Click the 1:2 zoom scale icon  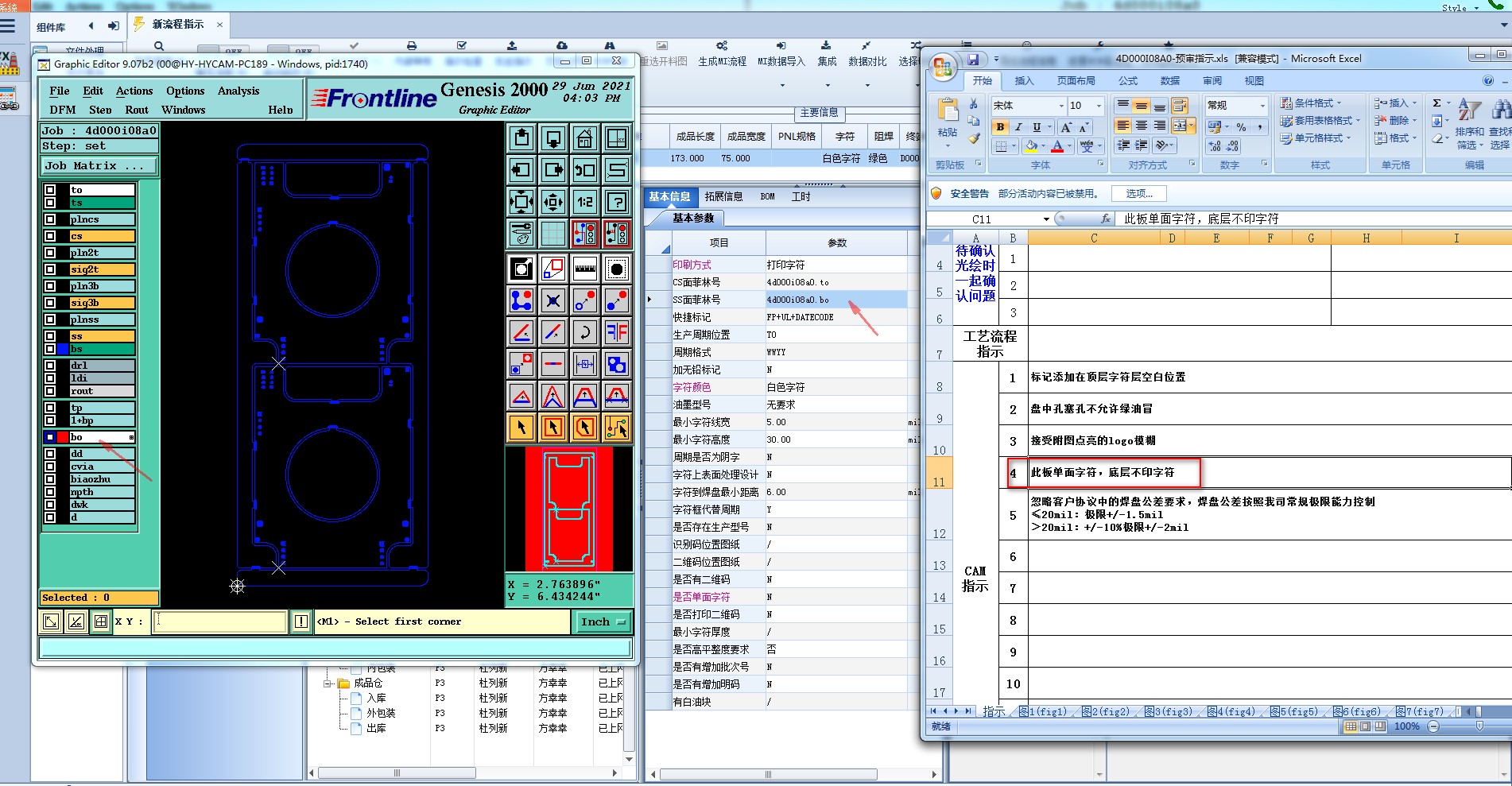(x=584, y=202)
